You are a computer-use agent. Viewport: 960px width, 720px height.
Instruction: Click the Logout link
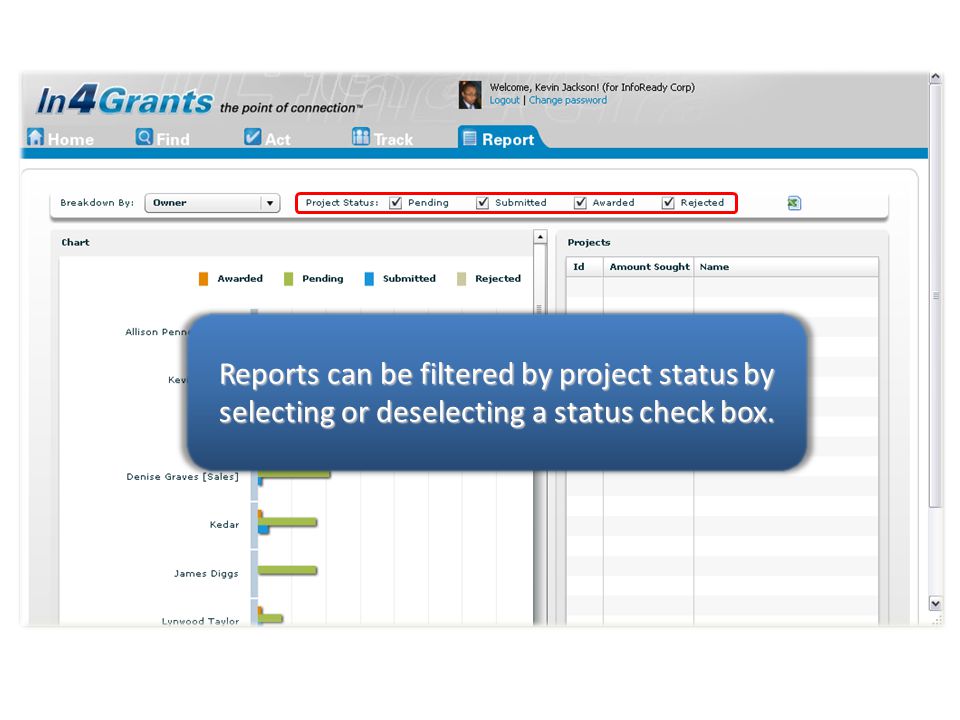(504, 100)
